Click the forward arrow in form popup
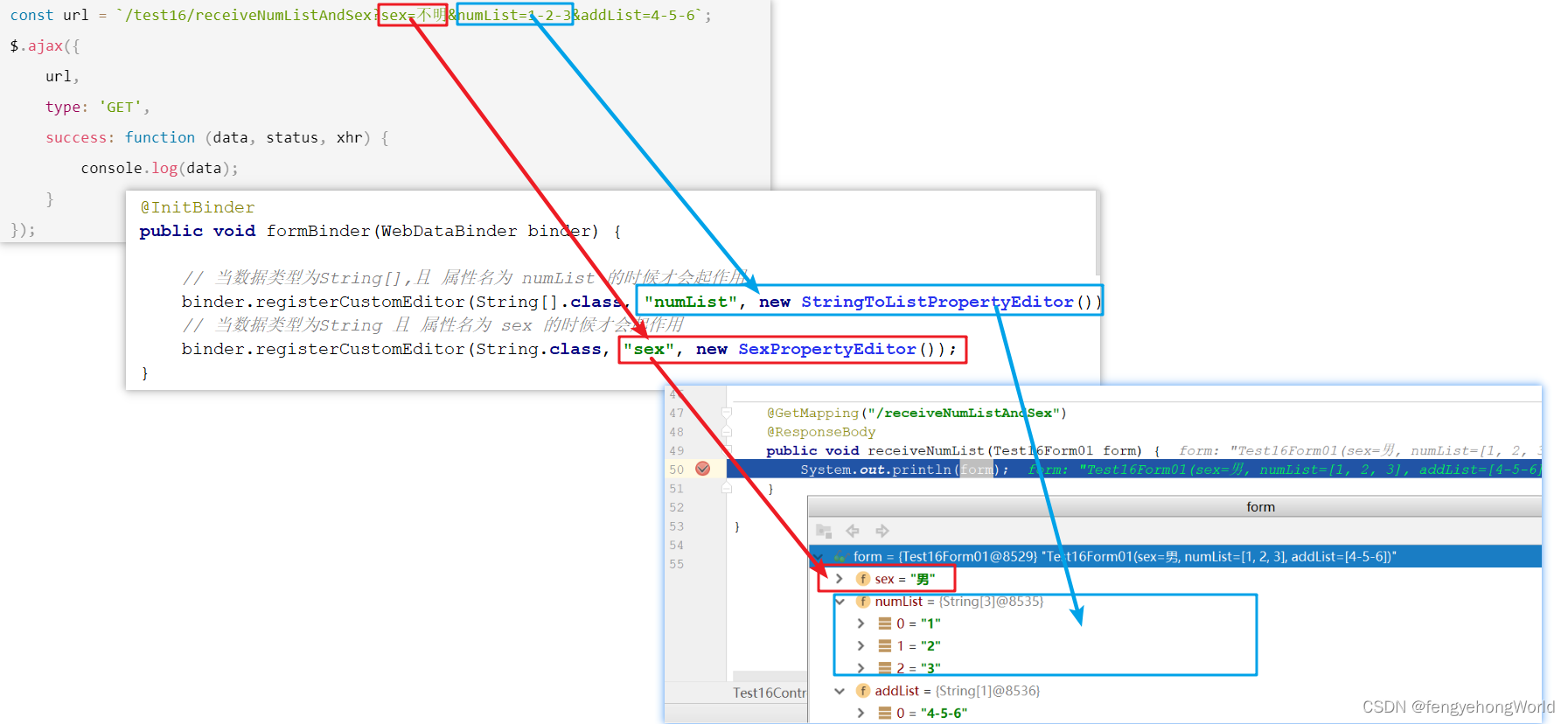The image size is (1568, 724). pyautogui.click(x=882, y=531)
